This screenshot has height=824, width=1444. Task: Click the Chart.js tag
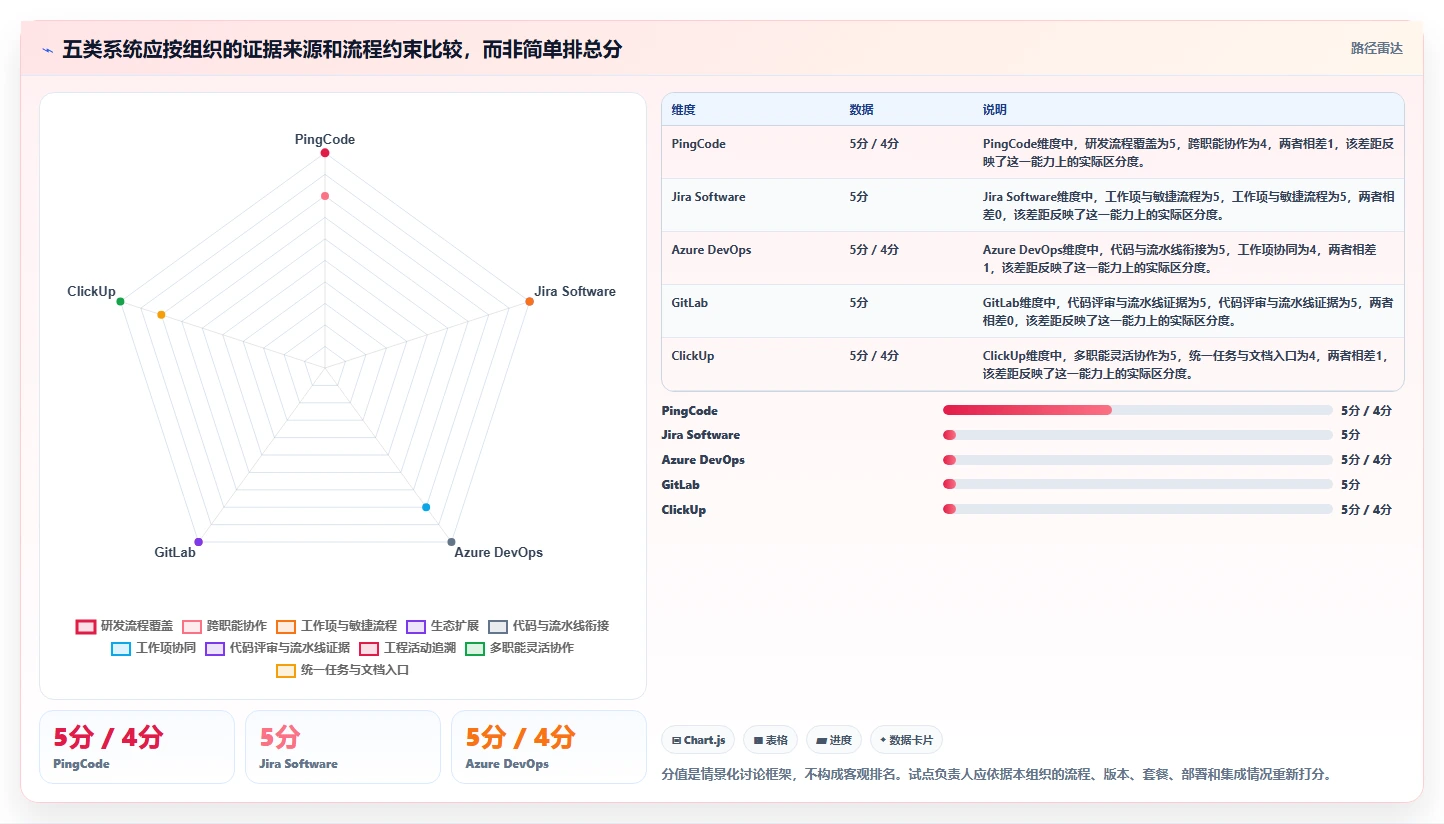coord(698,740)
